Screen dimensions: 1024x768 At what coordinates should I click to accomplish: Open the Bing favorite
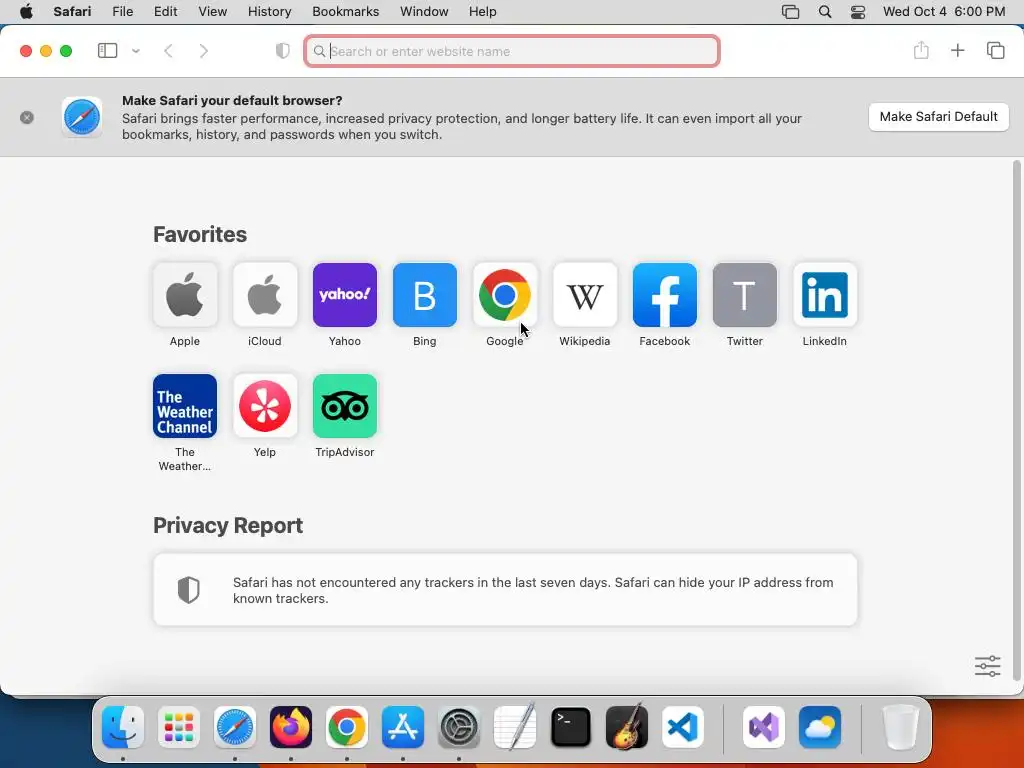pyautogui.click(x=424, y=295)
